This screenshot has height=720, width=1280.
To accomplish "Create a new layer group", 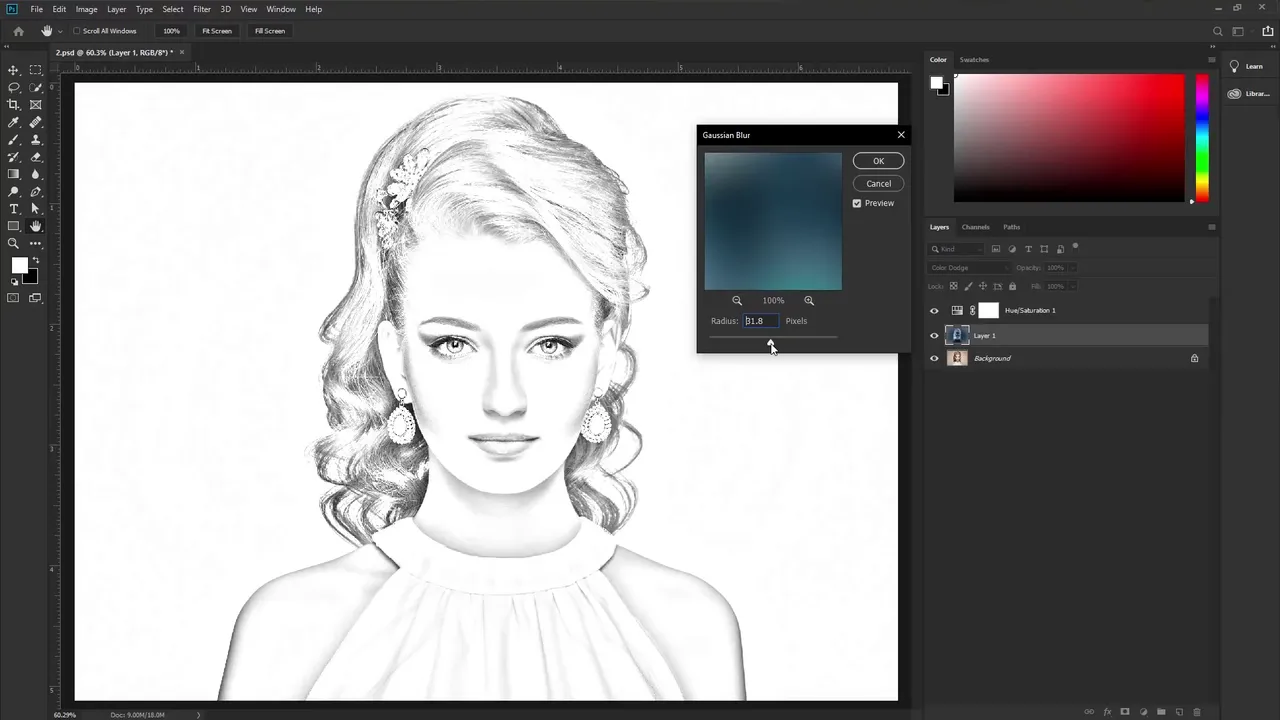I will pyautogui.click(x=1161, y=712).
